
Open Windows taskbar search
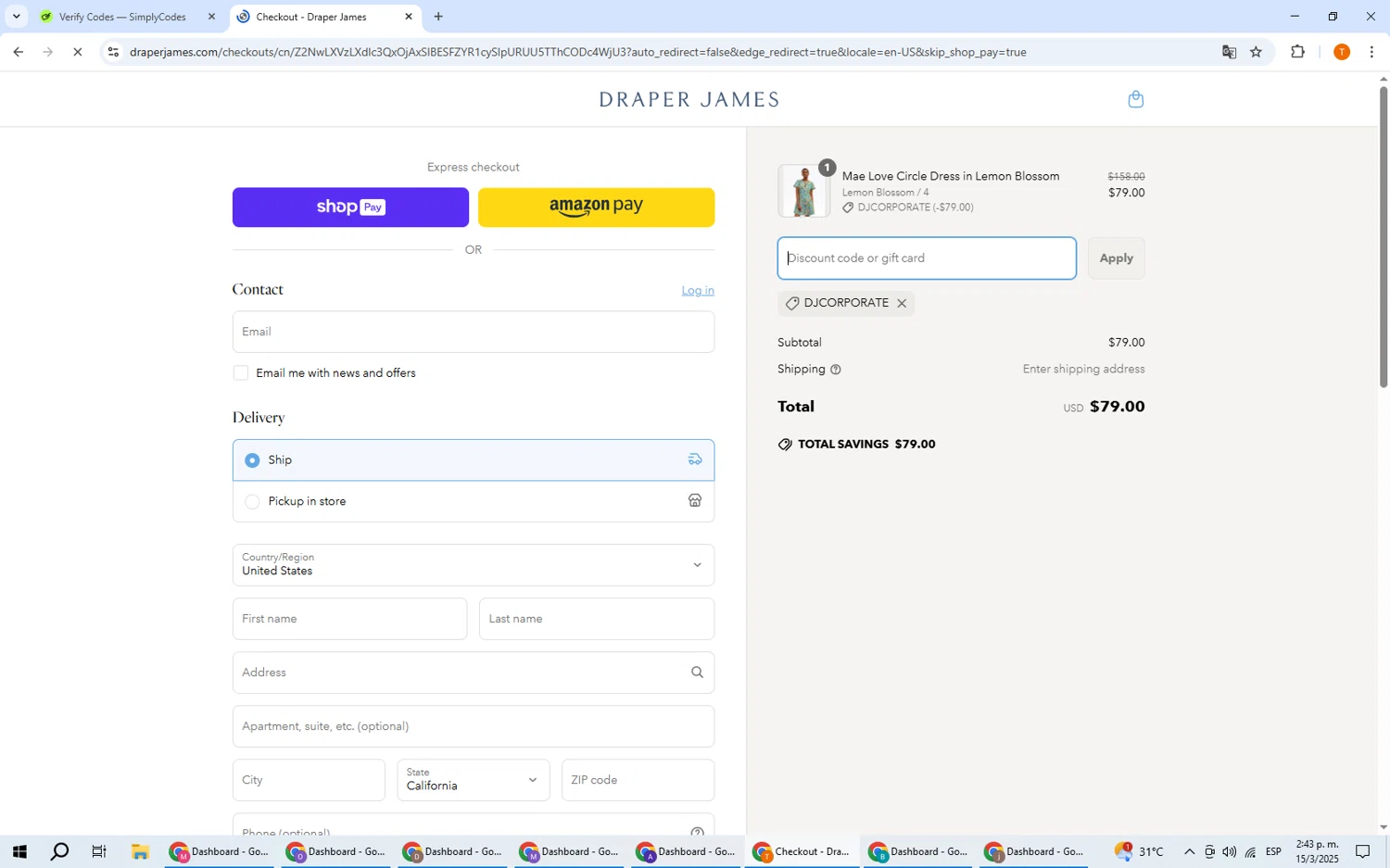(x=59, y=852)
